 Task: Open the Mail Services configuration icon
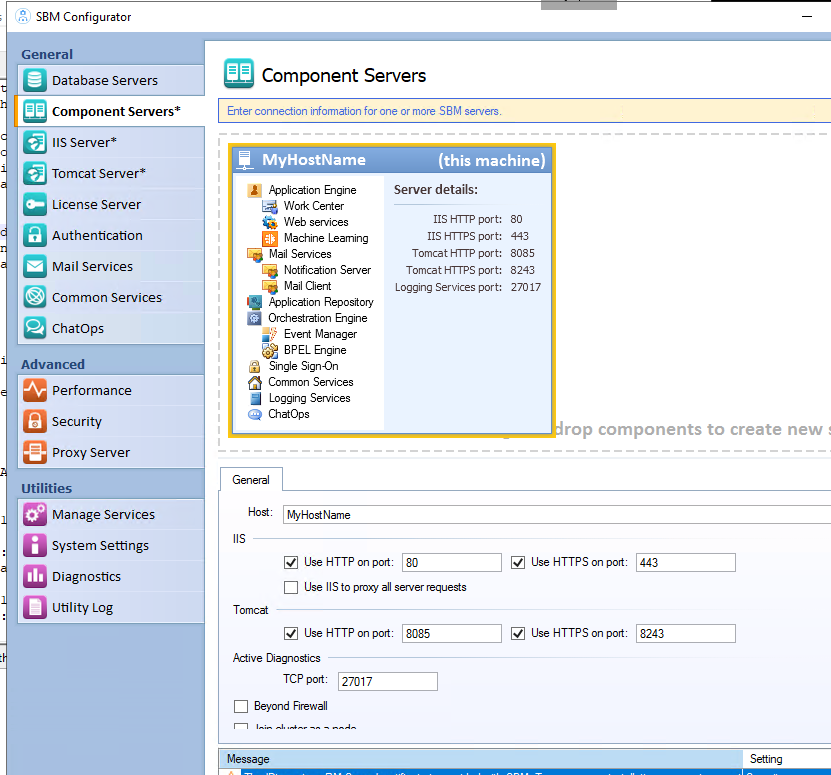pyautogui.click(x=35, y=267)
